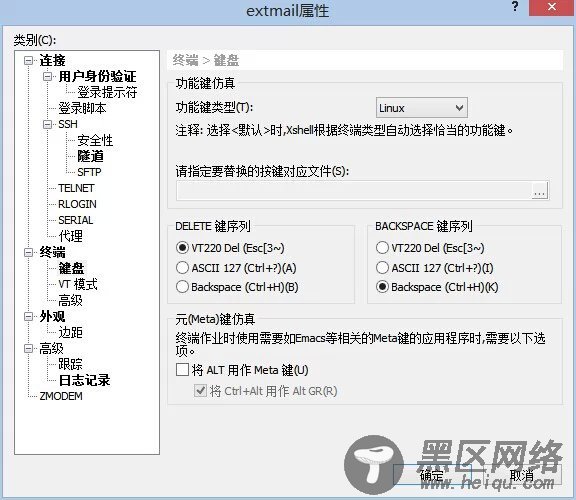The width and height of the screenshot is (576, 500).
Task: Select 用户身份验证 in the tree
Action: tap(97, 76)
